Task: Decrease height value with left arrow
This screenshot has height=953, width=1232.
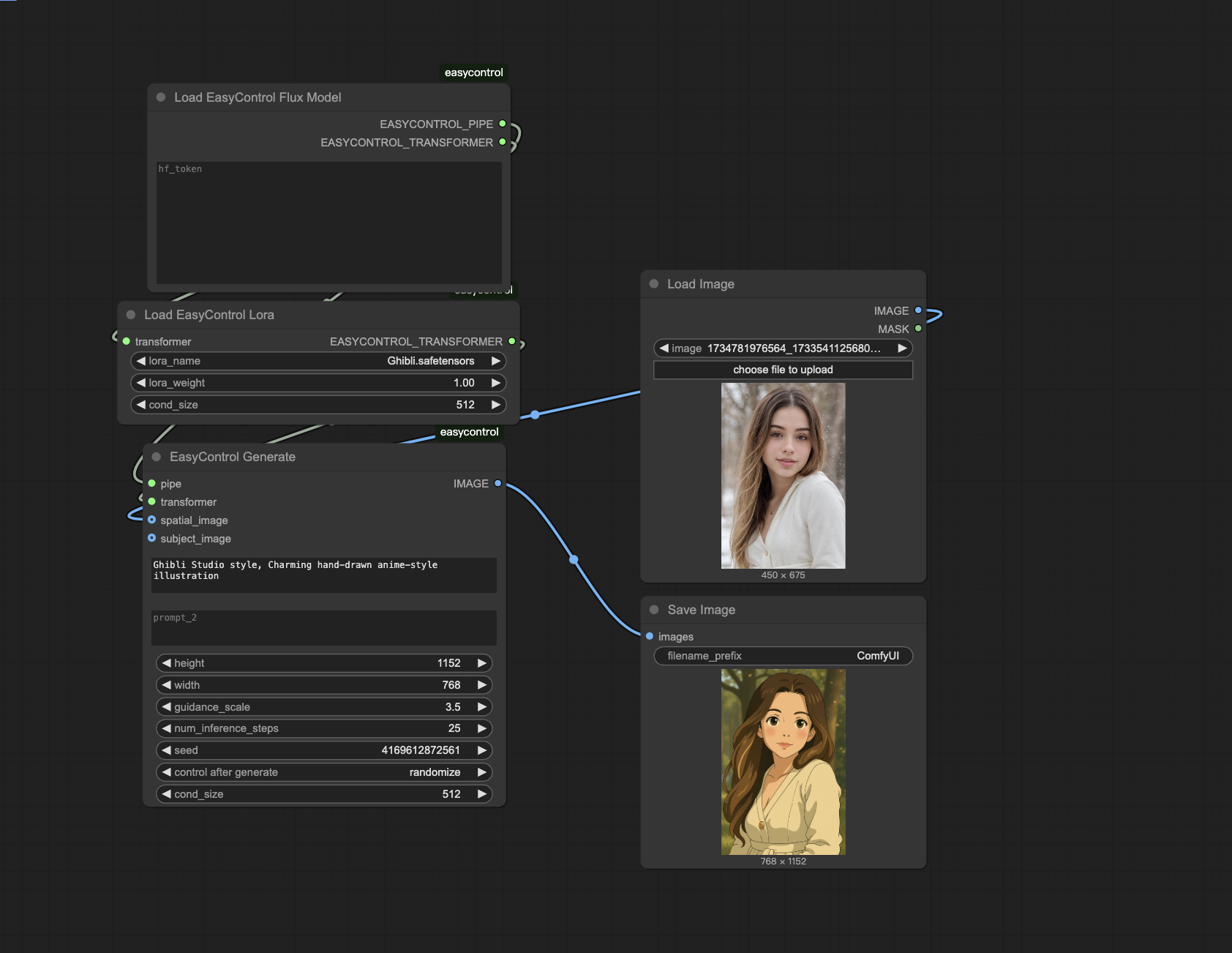Action: [x=167, y=663]
